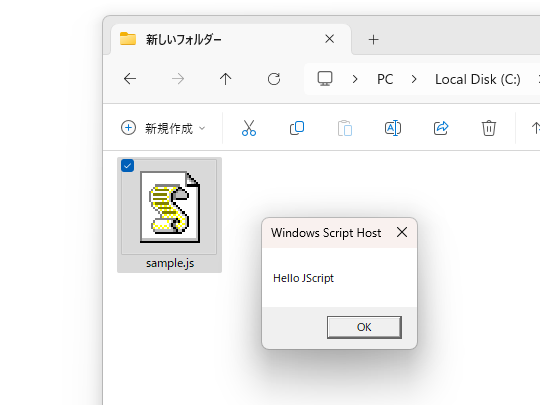Go up one folder level
The height and width of the screenshot is (405, 540).
(226, 79)
